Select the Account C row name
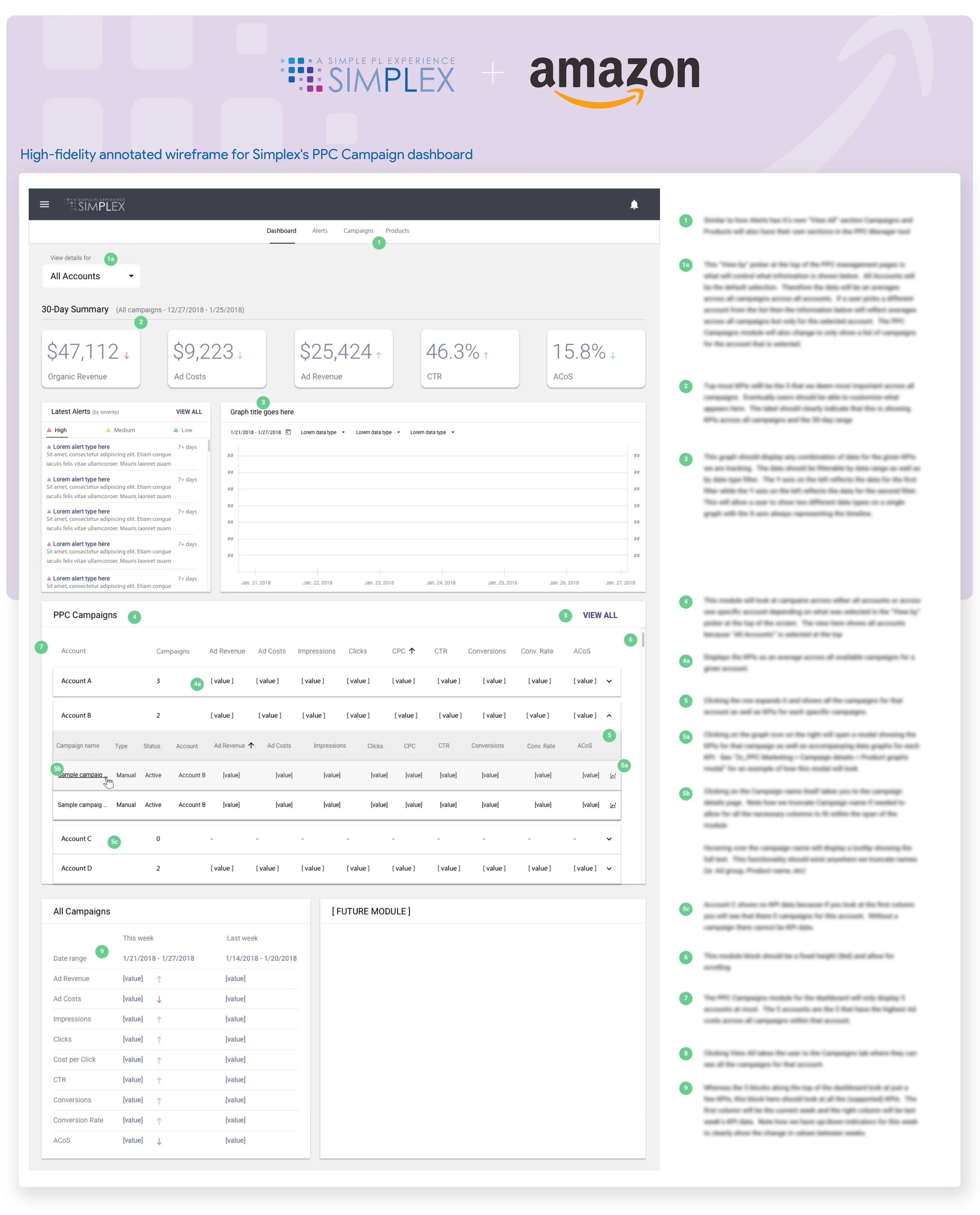The width and height of the screenshot is (980, 1215). [x=76, y=838]
